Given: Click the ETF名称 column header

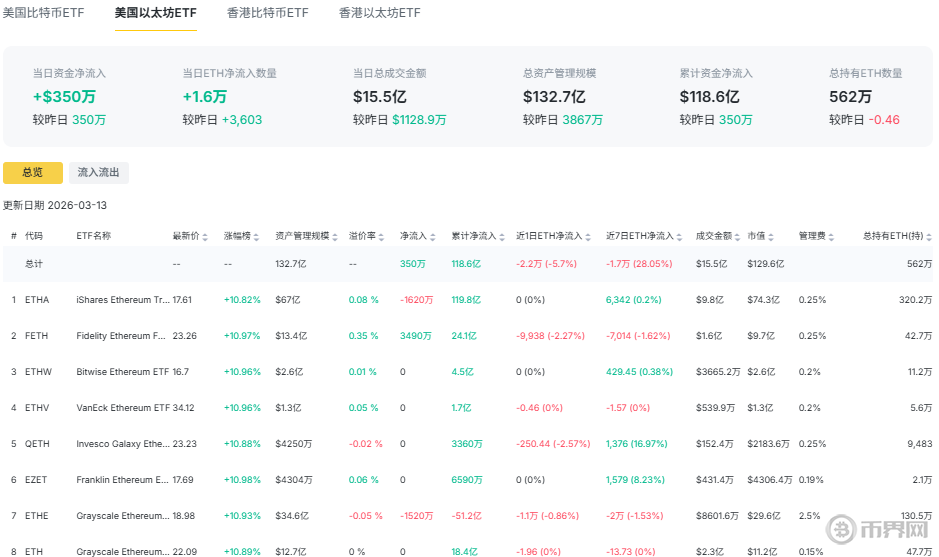Looking at the screenshot, I should [x=93, y=236].
